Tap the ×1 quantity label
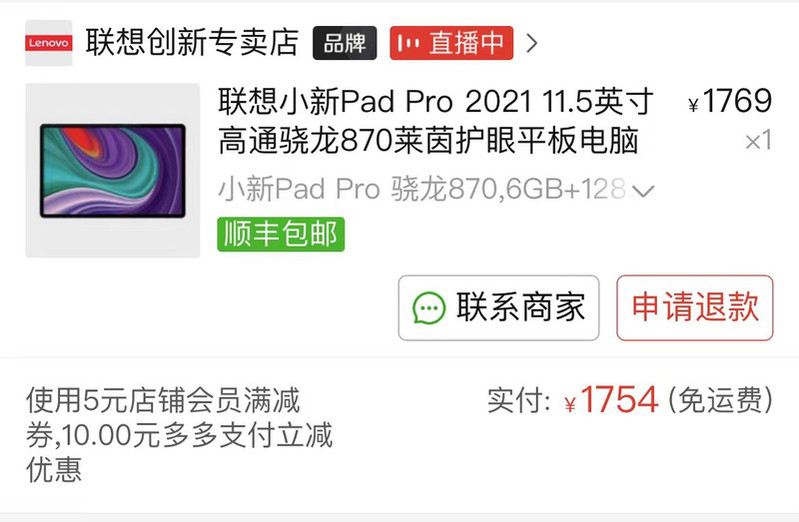 pyautogui.click(x=758, y=141)
